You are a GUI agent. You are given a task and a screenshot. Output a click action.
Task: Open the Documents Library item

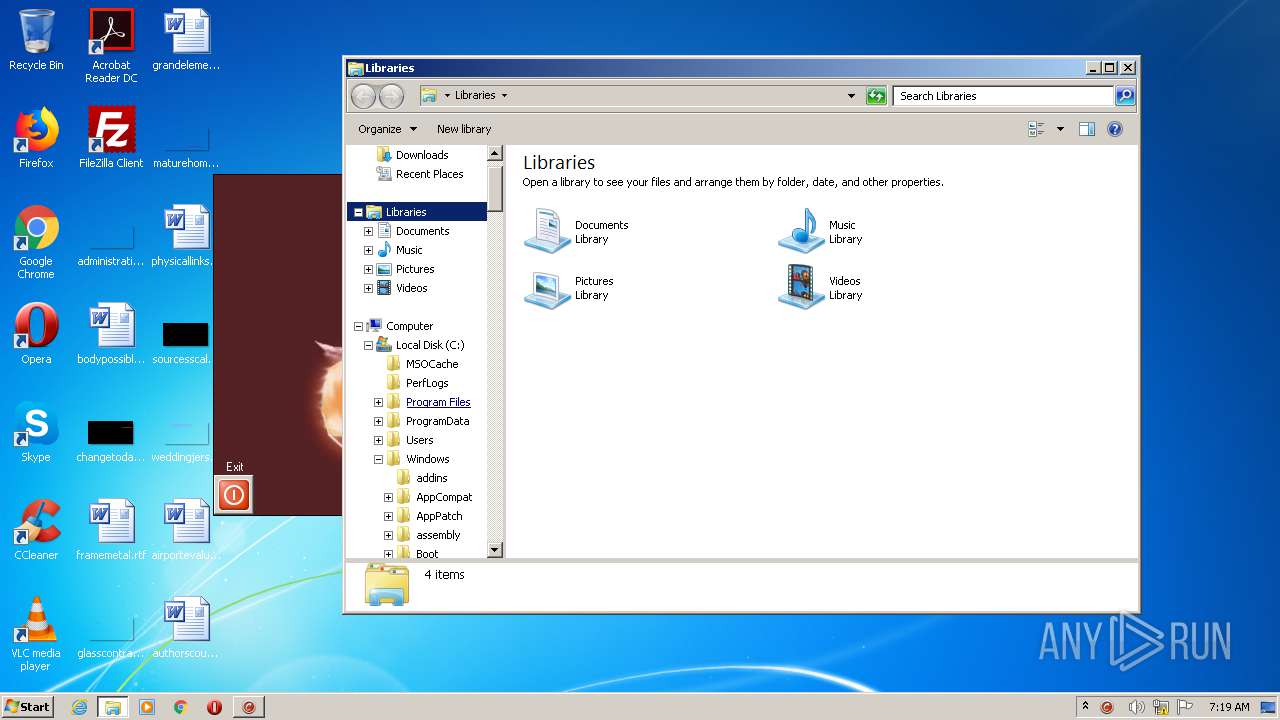[577, 232]
